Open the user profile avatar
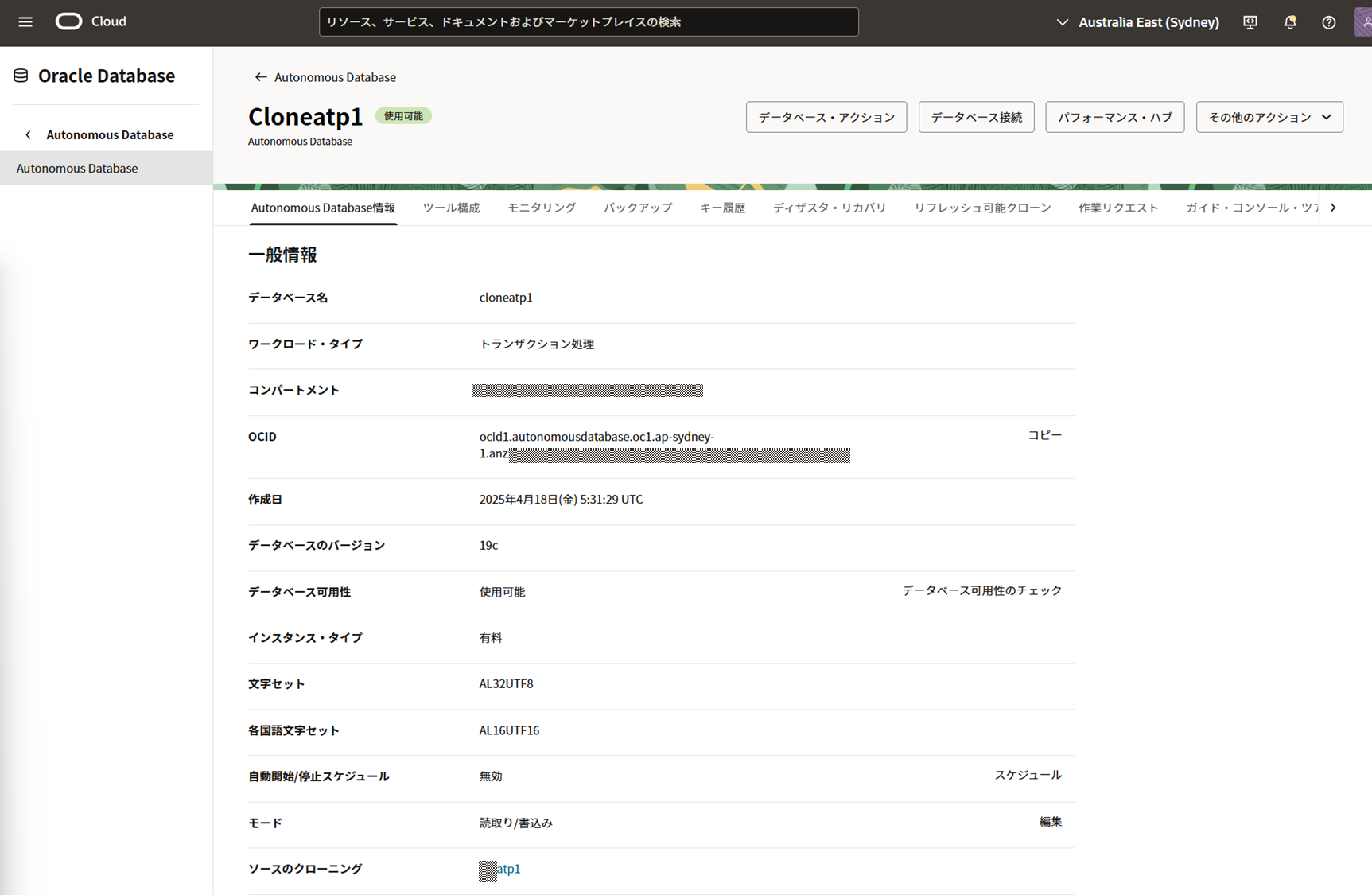 1363,22
